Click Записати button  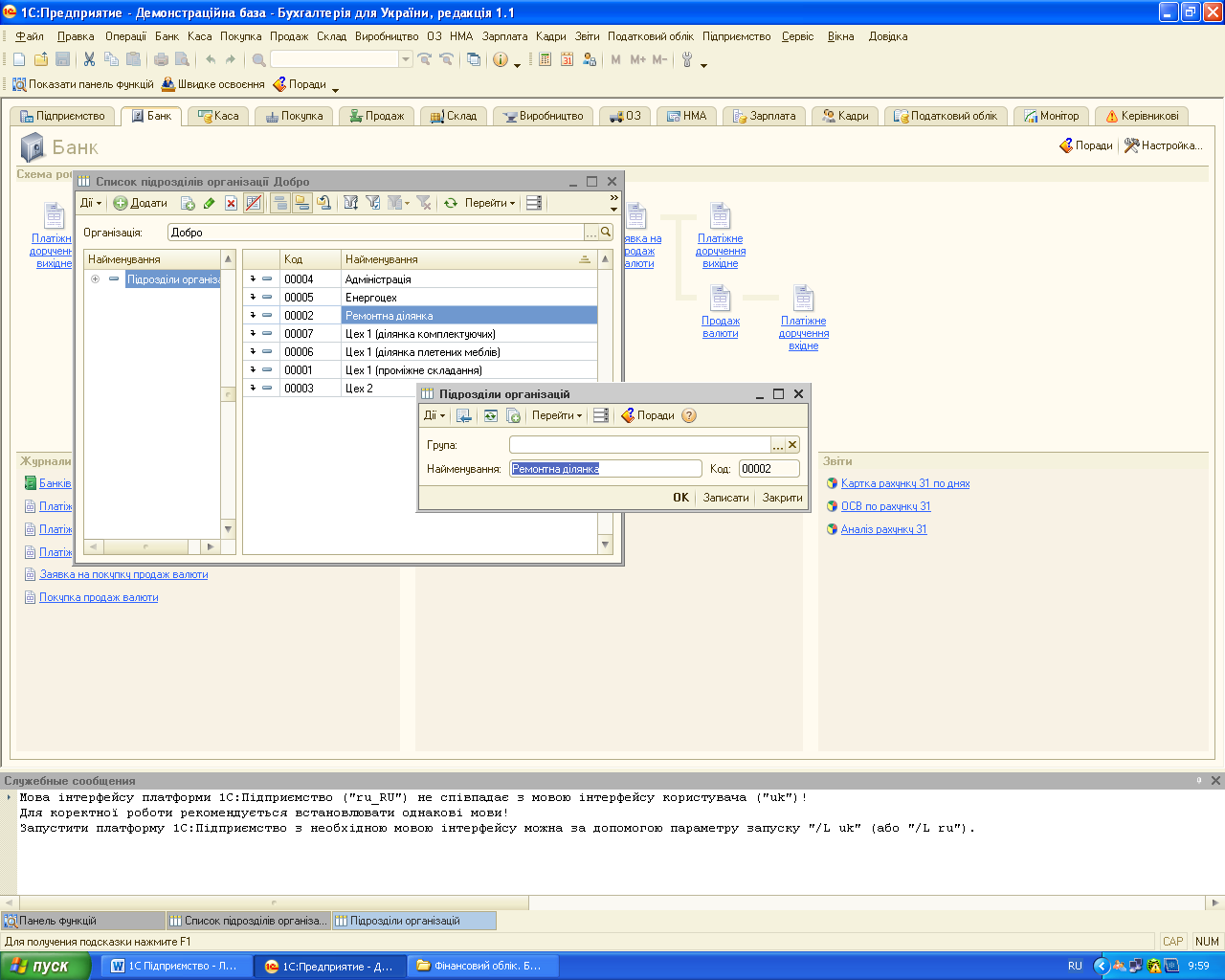coord(725,498)
